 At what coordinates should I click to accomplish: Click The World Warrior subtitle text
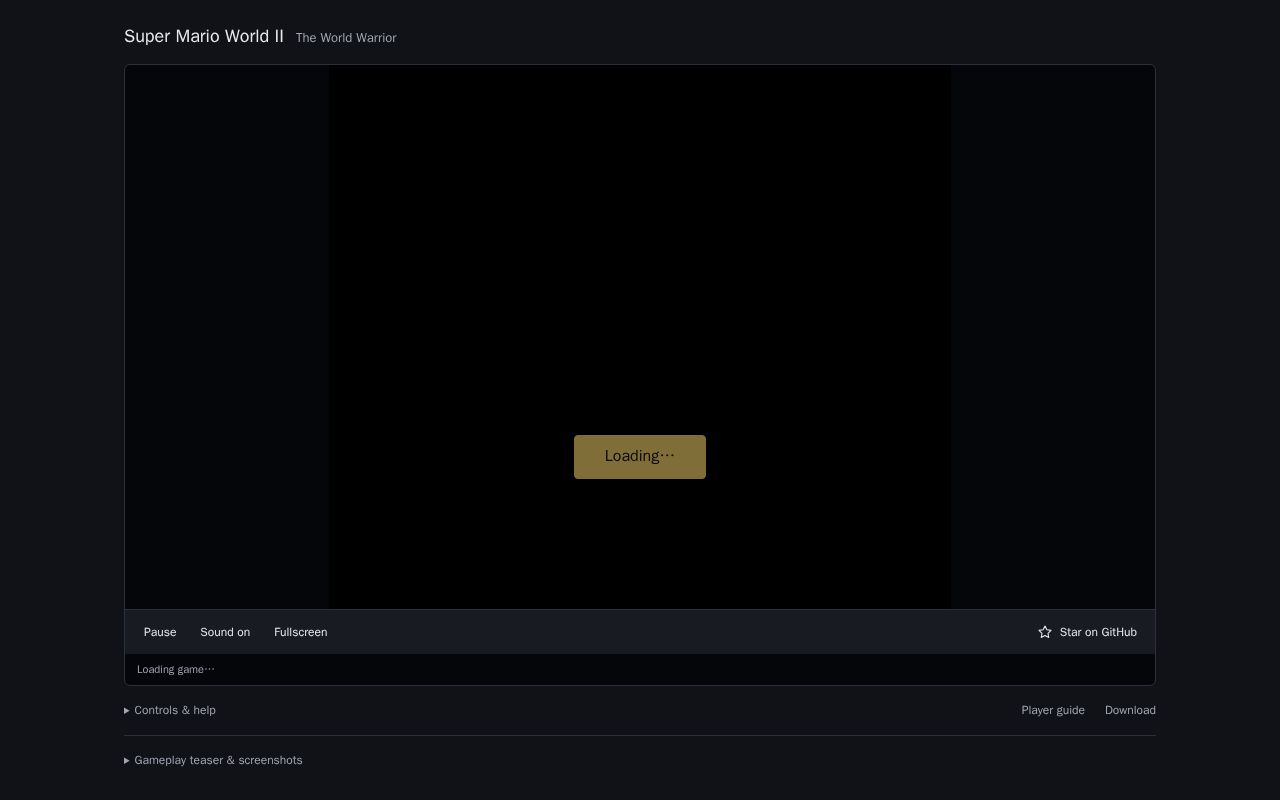[x=346, y=38]
